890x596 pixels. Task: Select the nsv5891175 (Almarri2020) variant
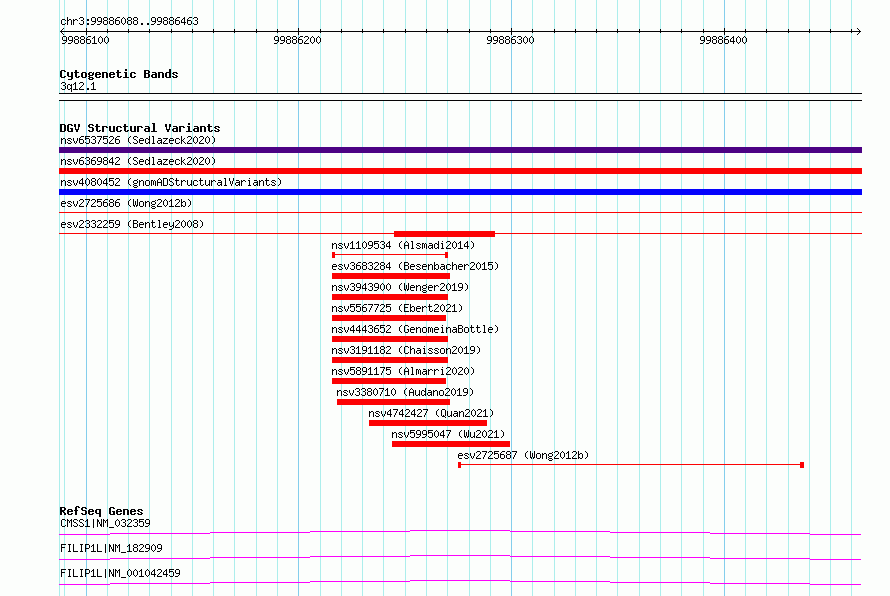click(403, 371)
